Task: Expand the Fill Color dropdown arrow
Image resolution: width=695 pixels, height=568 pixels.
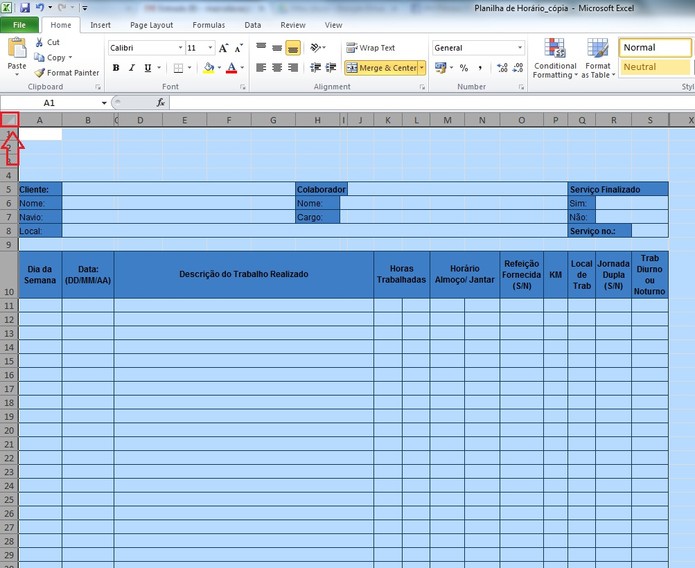Action: coord(219,68)
